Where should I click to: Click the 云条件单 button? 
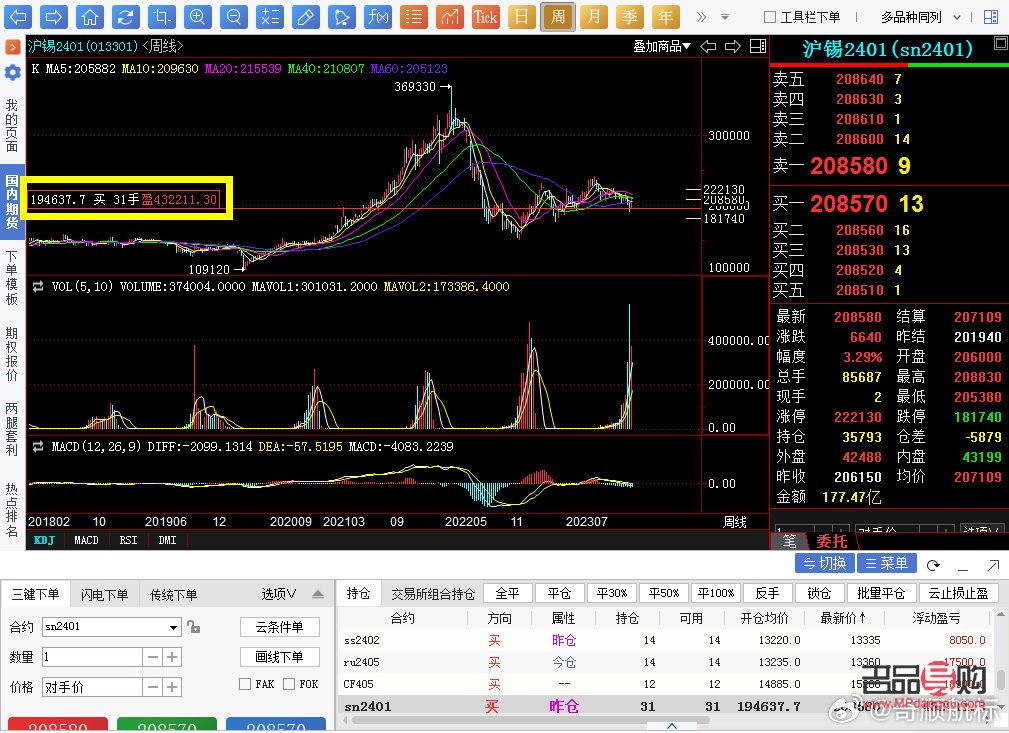(x=279, y=627)
